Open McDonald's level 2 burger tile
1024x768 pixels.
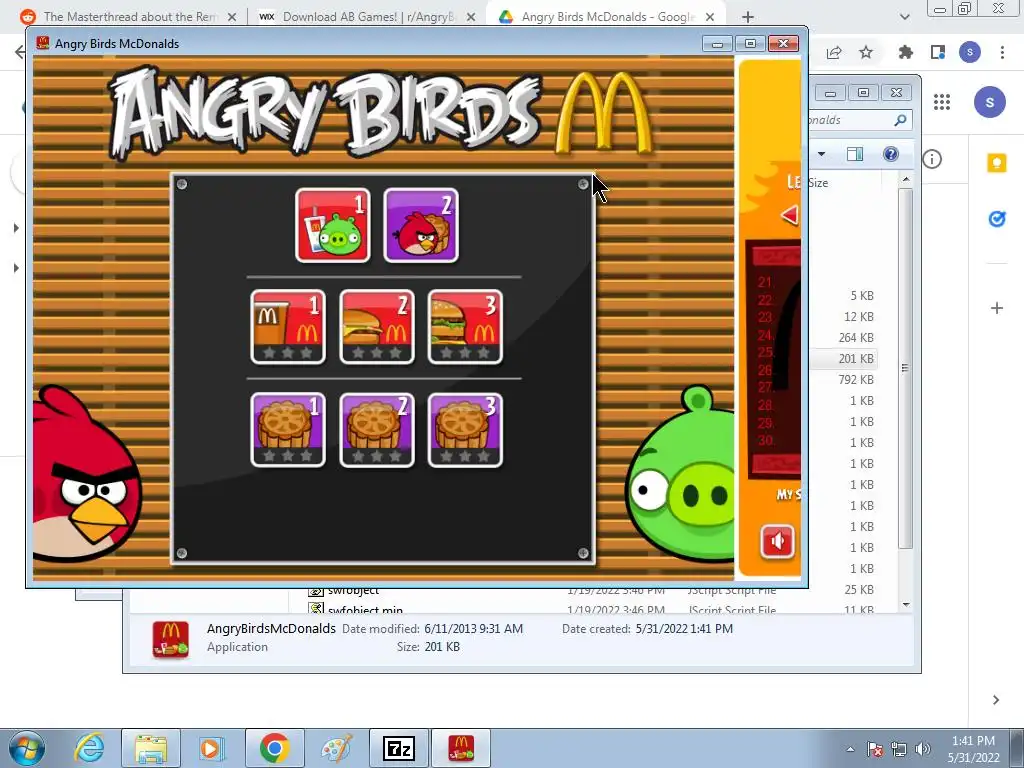[377, 327]
